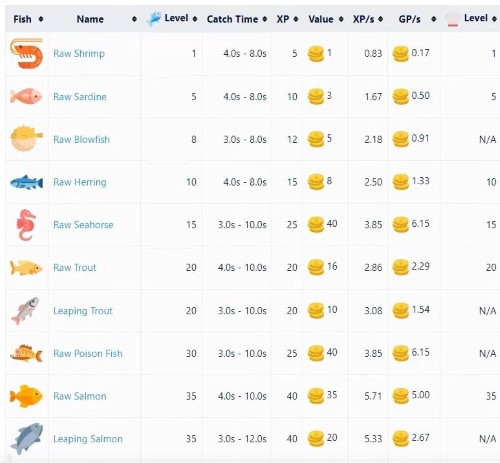
Task: Click the Leaping Salmon fish icon
Action: click(27, 439)
